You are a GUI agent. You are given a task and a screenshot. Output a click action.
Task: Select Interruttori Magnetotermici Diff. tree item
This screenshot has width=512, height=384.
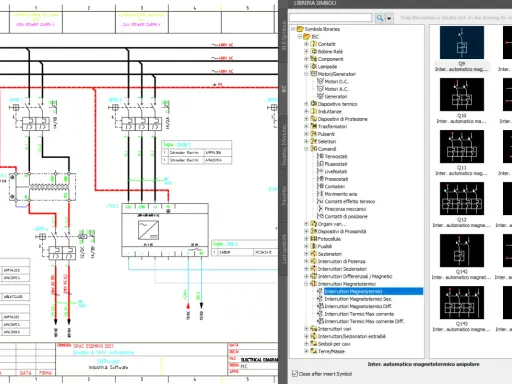pos(358,306)
